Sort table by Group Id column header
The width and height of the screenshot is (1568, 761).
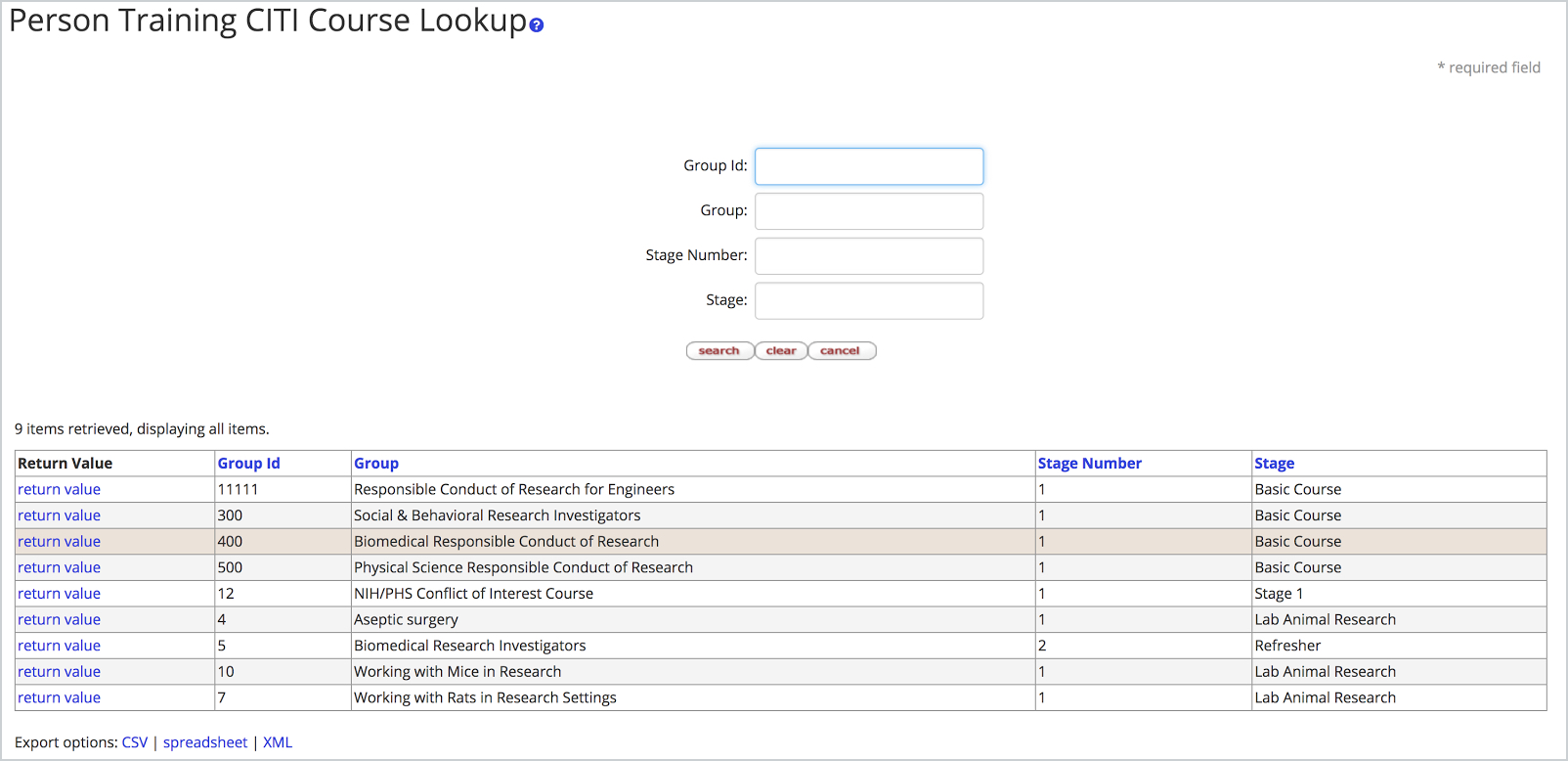pos(248,464)
